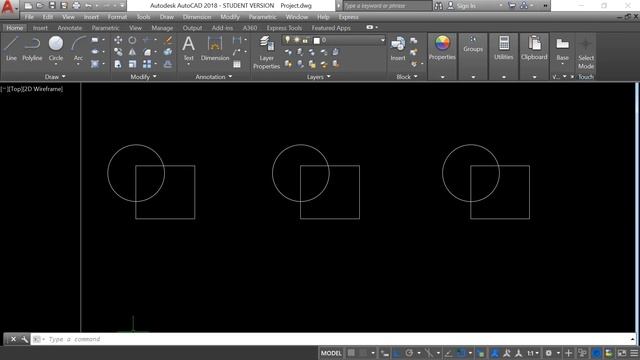Click the Save icon in quick access toolbar
The image size is (640, 360).
coord(52,5)
